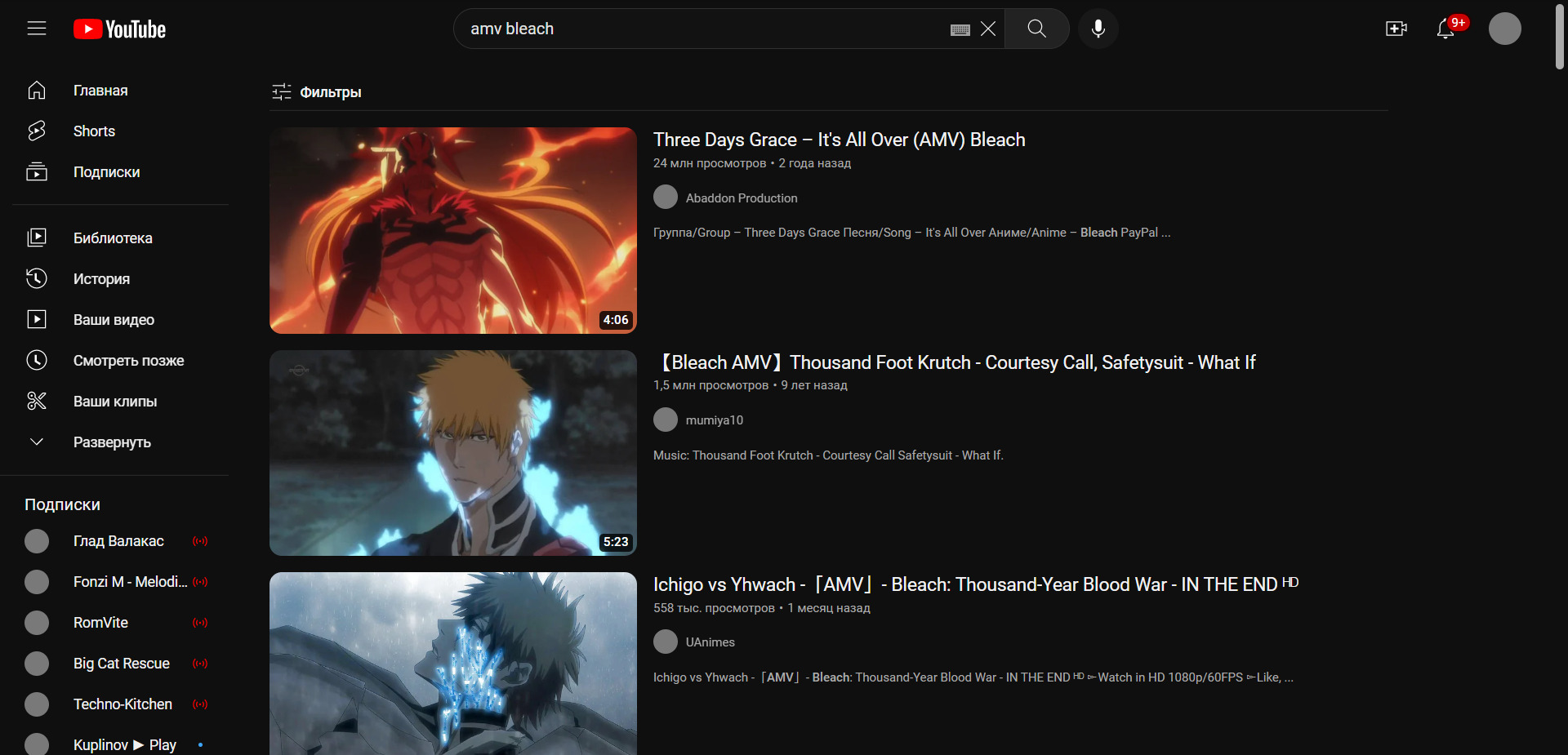Open the Фильтры search filters
1568x755 pixels.
[x=317, y=92]
